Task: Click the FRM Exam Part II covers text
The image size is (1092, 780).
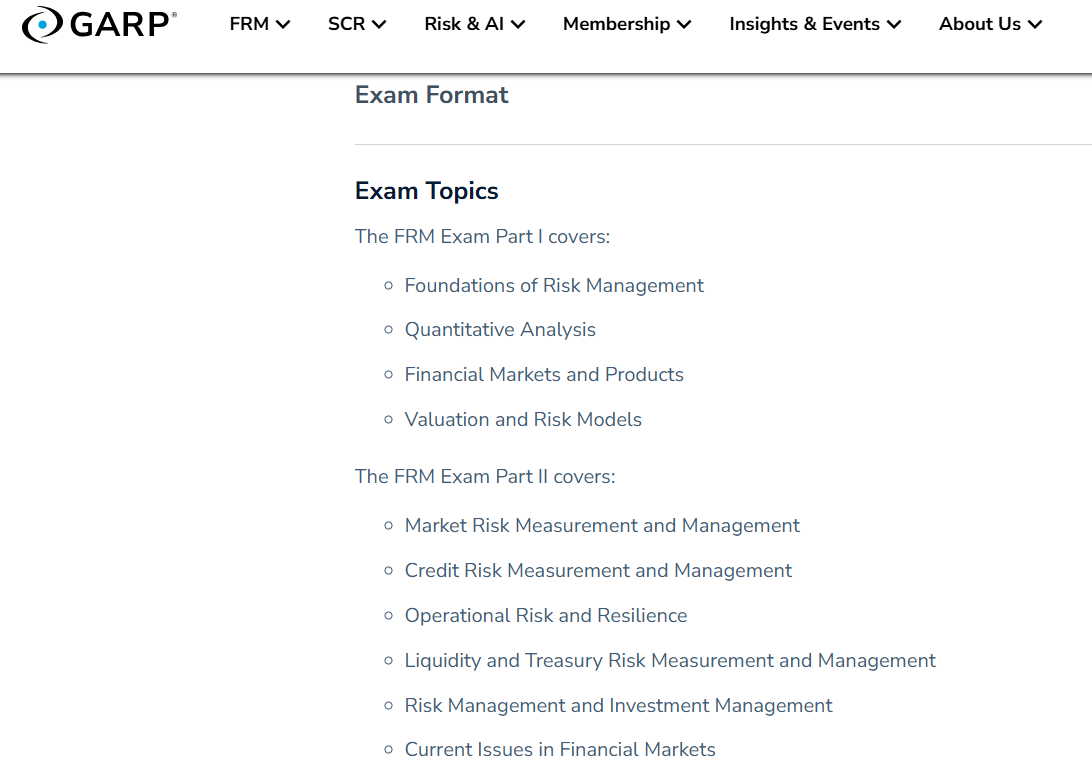Action: 484,477
